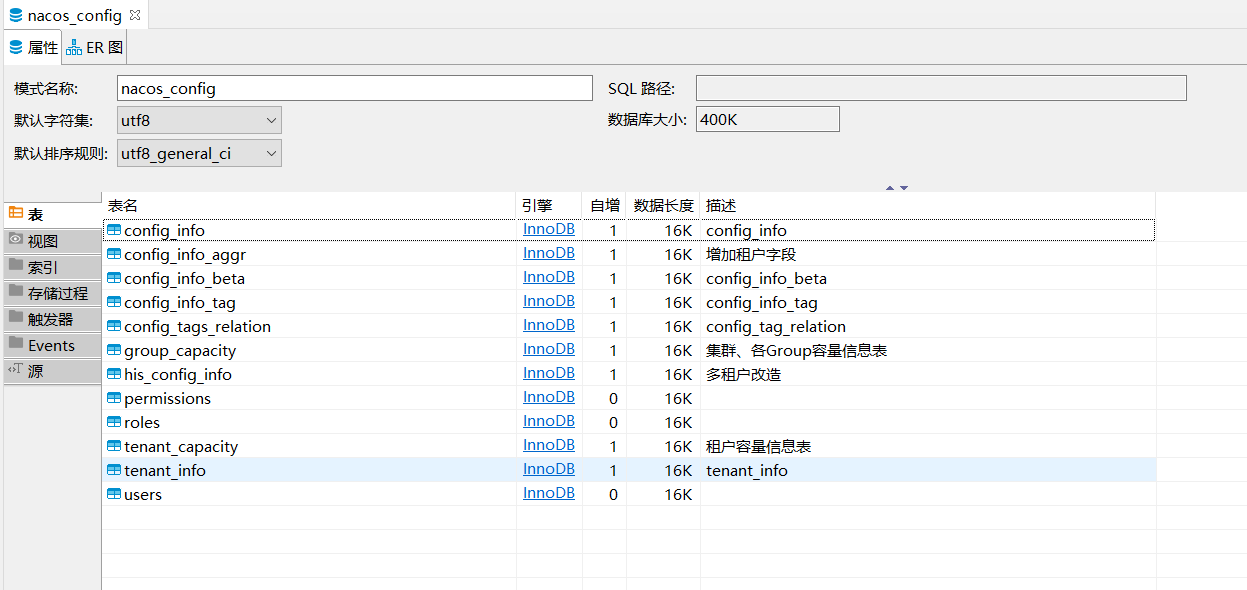Viewport: 1247px width, 590px height.
Task: Select the 源 source sidebar item
Action: pos(35,371)
